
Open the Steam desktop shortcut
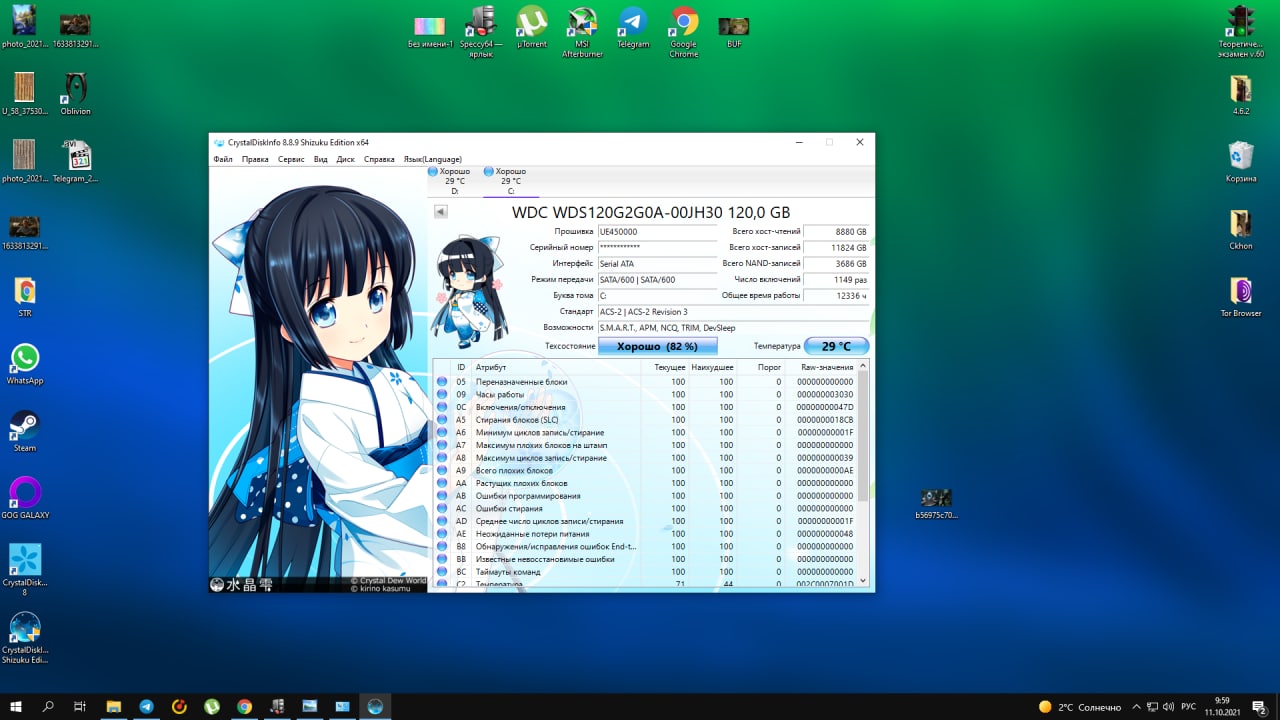pos(25,426)
